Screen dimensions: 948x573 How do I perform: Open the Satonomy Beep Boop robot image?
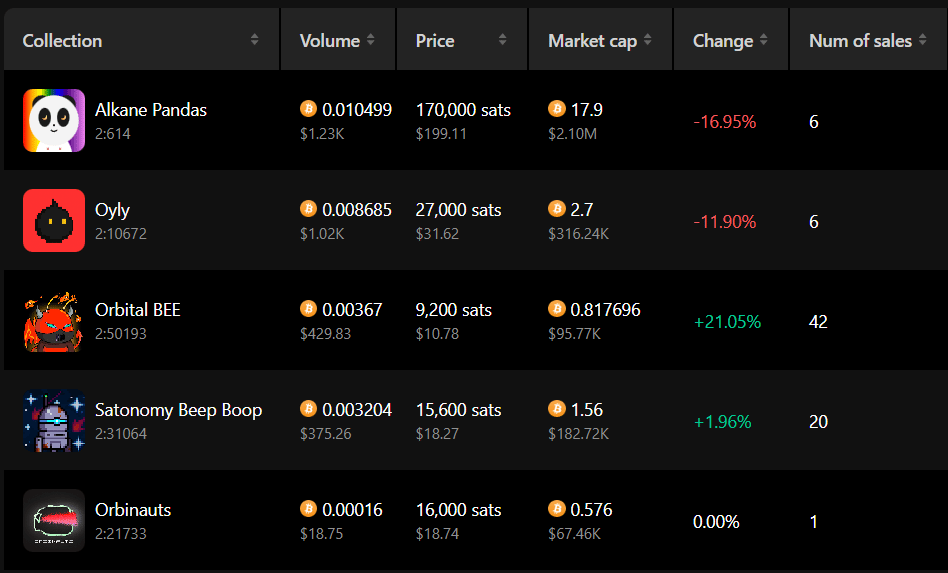point(54,421)
